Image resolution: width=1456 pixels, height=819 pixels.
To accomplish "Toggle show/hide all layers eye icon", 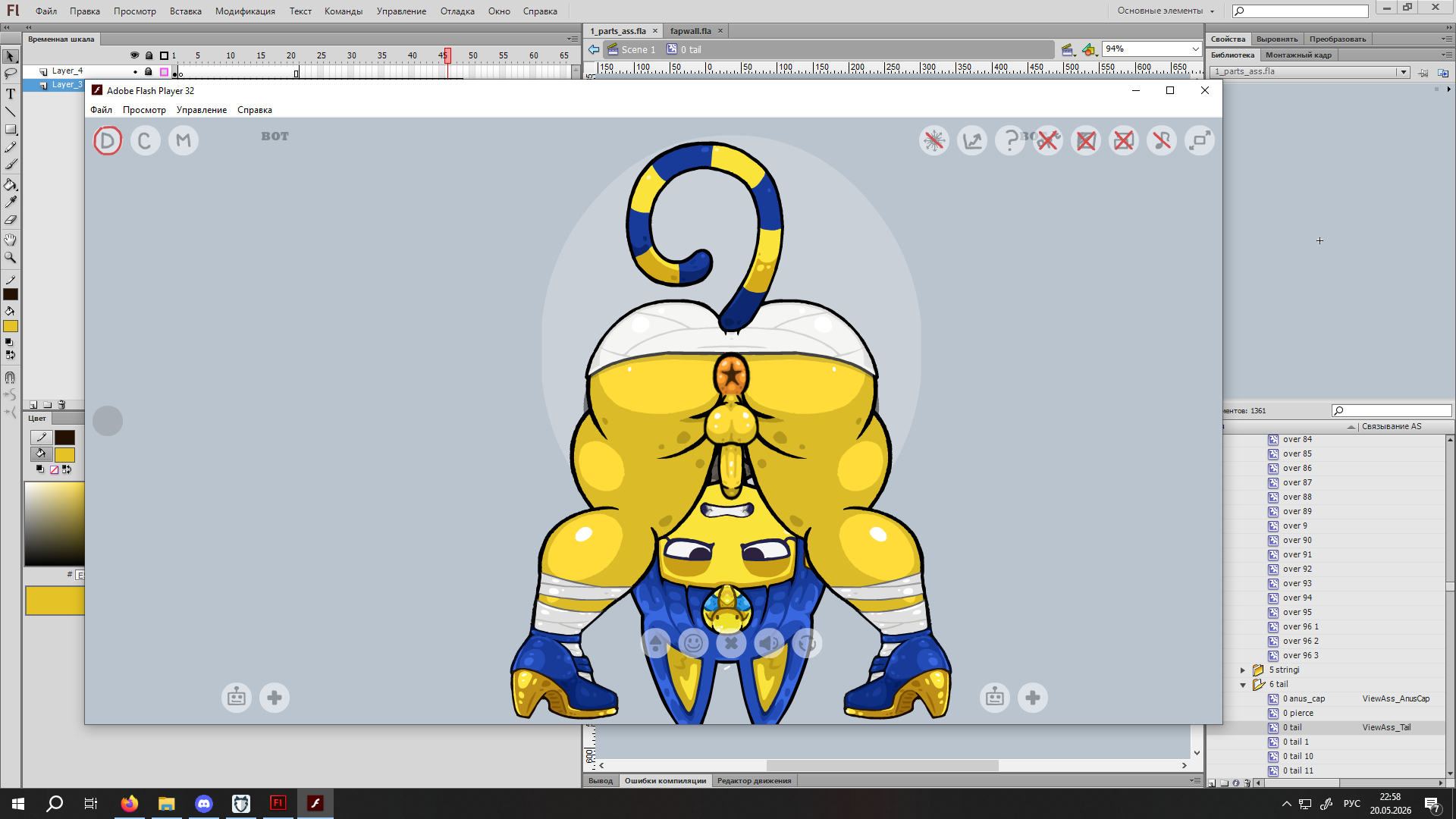I will point(135,55).
